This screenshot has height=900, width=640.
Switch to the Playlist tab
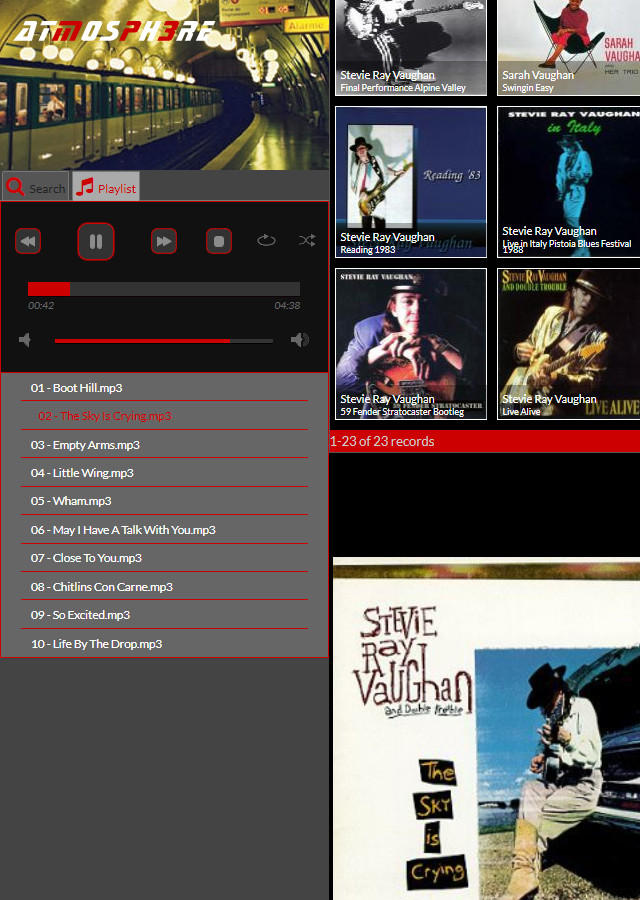pyautogui.click(x=106, y=187)
